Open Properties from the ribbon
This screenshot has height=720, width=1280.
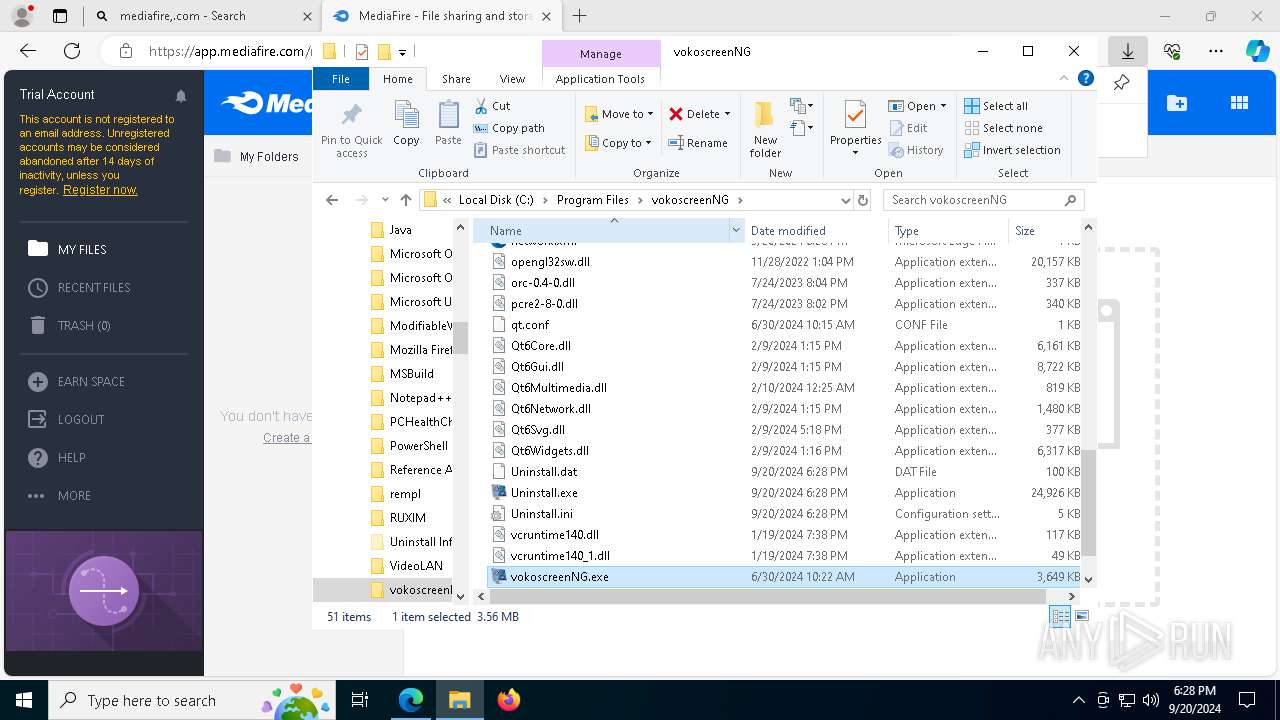pyautogui.click(x=855, y=128)
